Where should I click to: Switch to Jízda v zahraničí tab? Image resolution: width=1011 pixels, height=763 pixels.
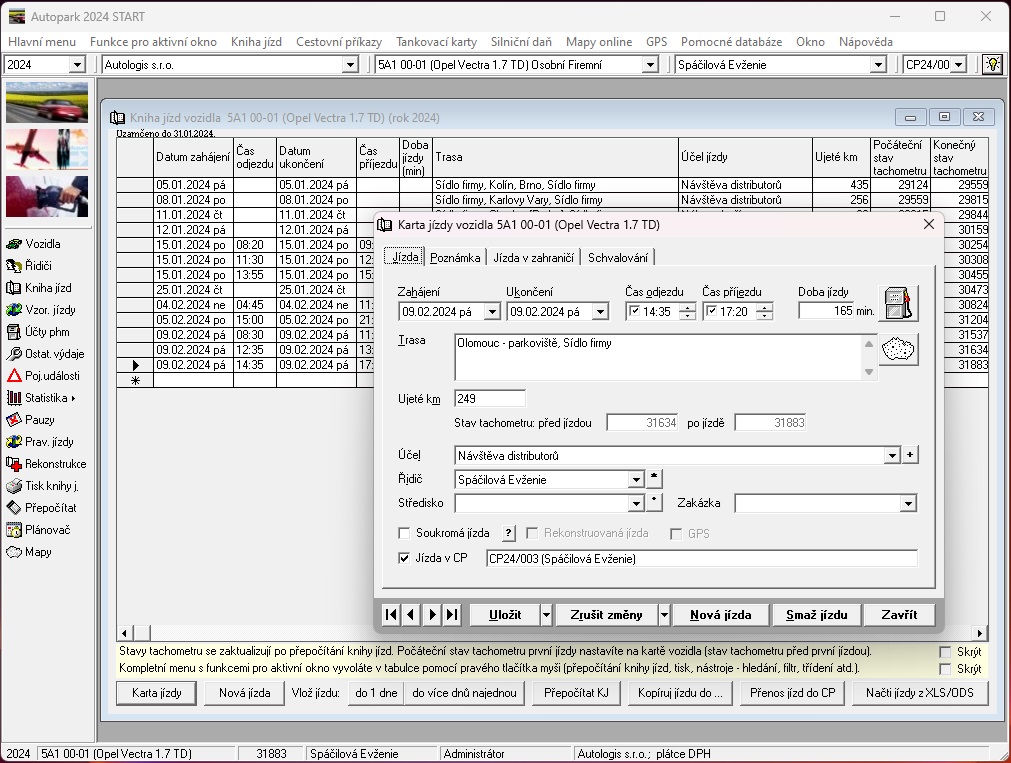click(x=533, y=257)
